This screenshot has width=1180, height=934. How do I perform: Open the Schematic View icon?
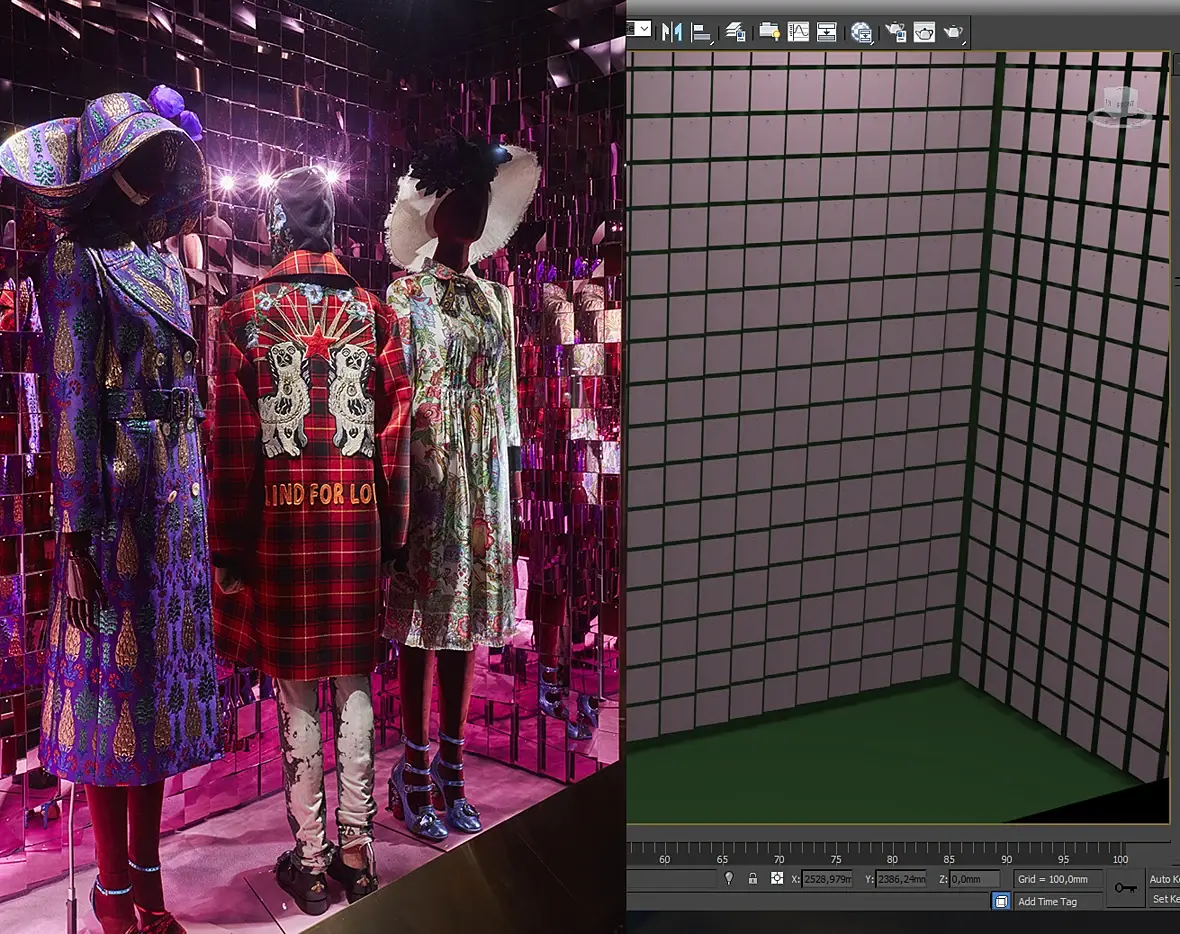(826, 32)
